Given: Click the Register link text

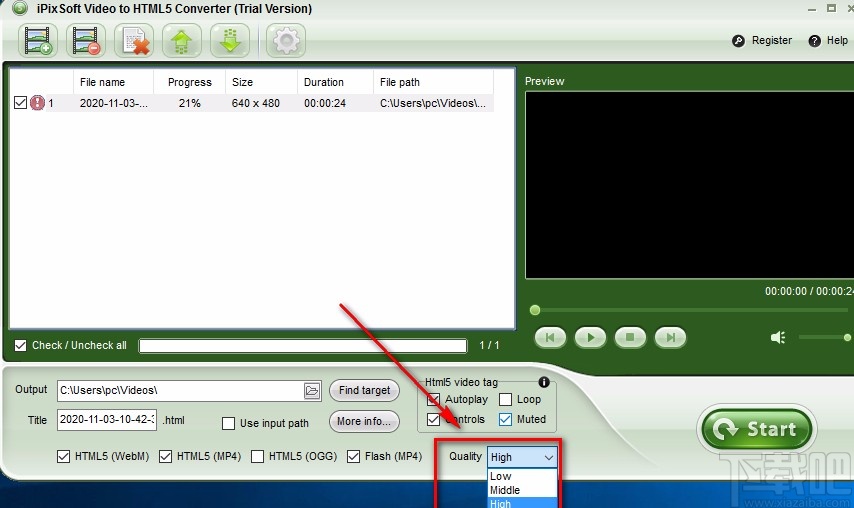Looking at the screenshot, I should click(772, 40).
